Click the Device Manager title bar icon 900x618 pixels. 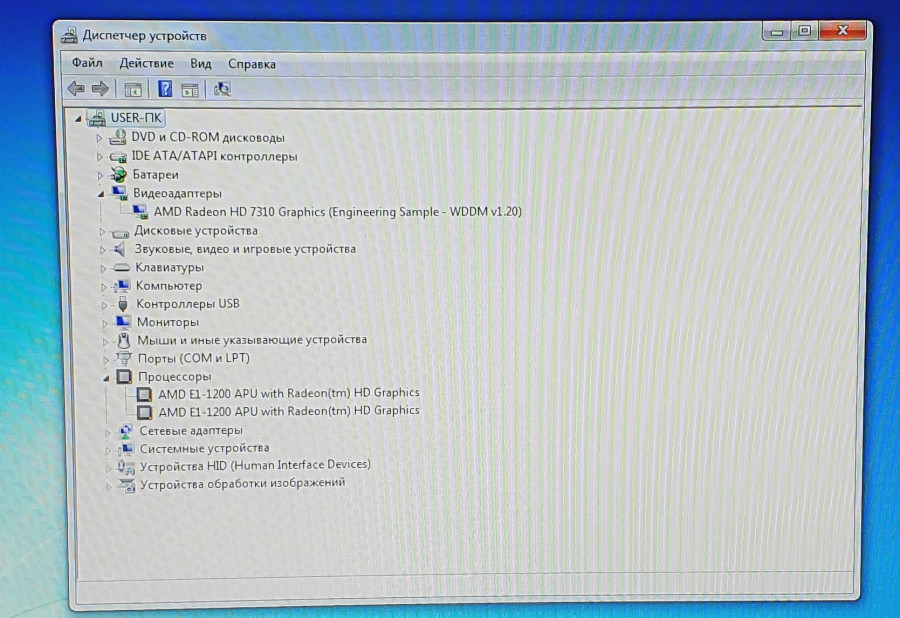point(69,36)
